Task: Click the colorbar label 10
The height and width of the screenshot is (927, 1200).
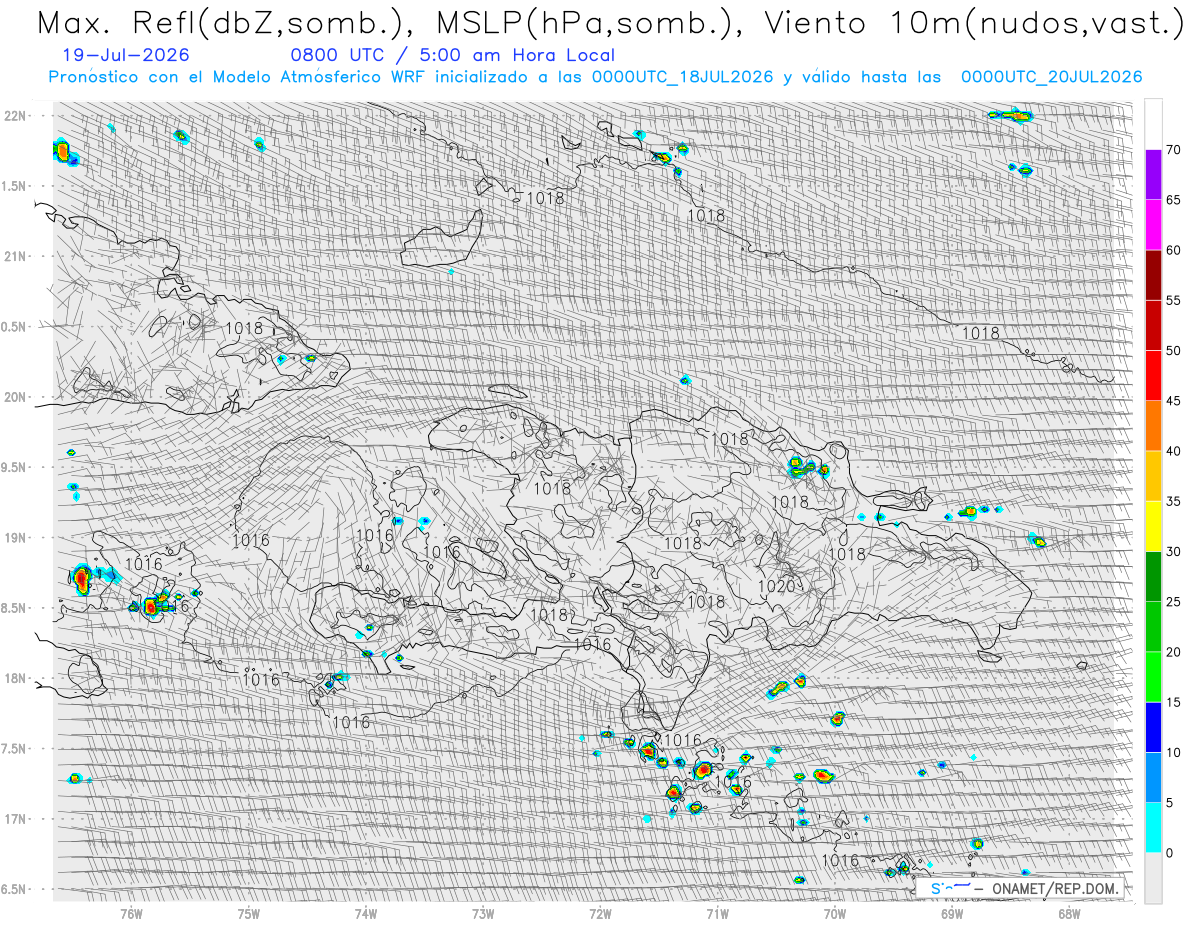Action: [x=1173, y=752]
